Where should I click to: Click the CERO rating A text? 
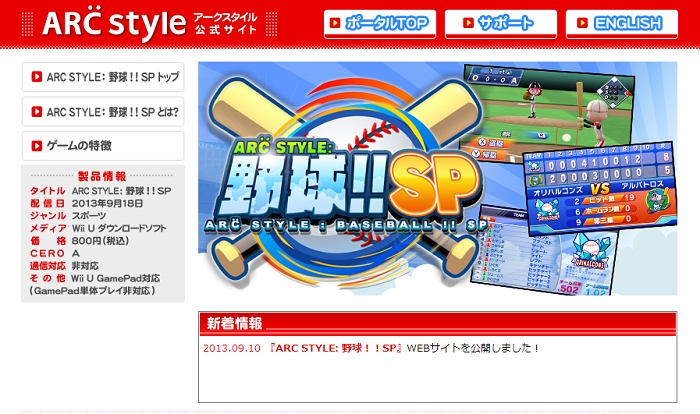pyautogui.click(x=76, y=253)
